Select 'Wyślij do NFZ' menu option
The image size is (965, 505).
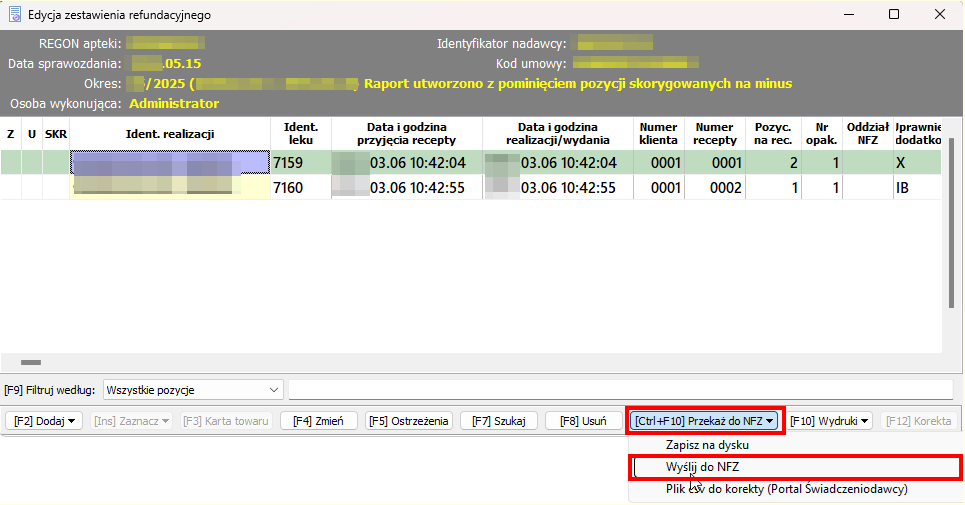coord(701,467)
